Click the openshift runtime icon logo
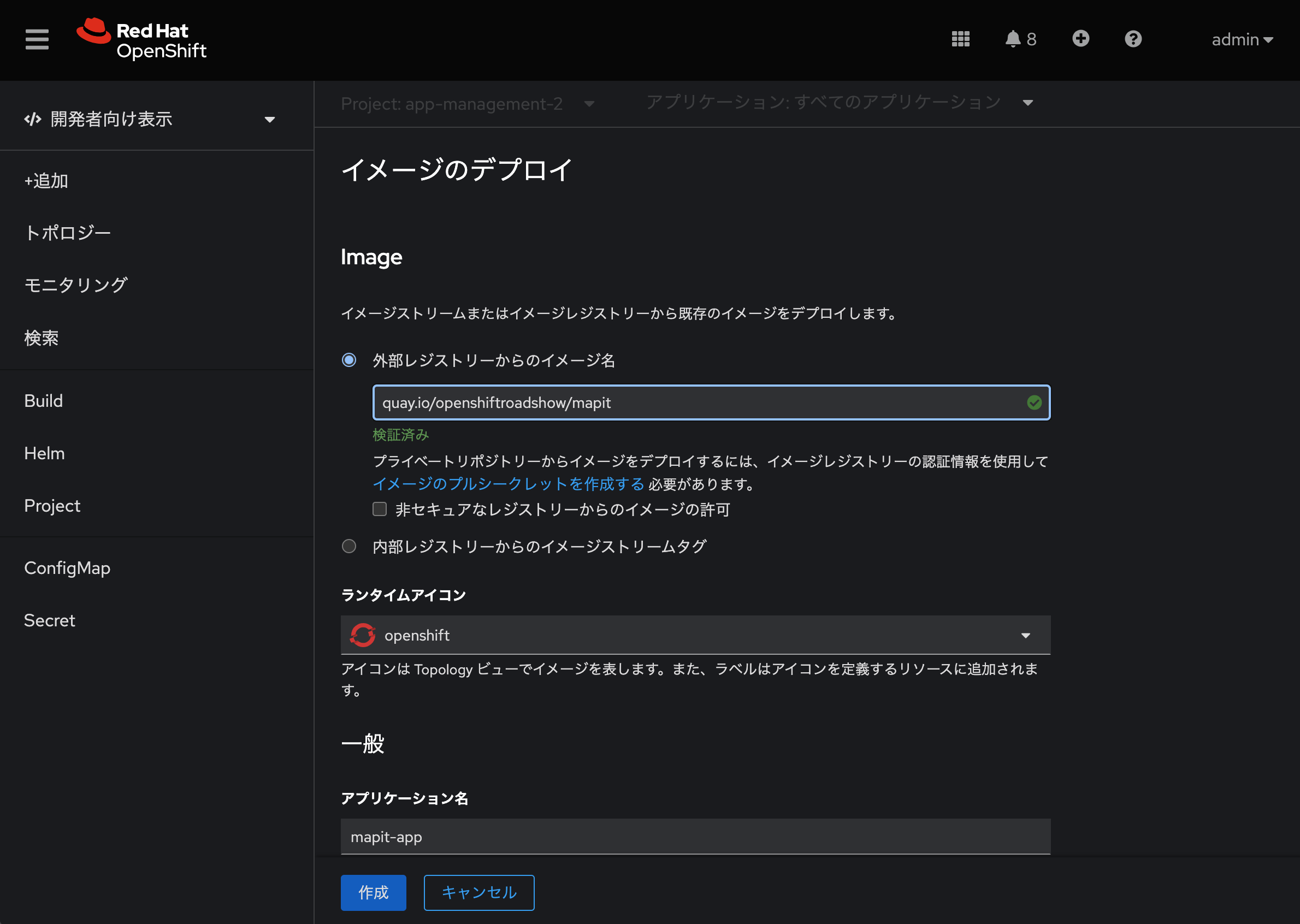 click(362, 635)
